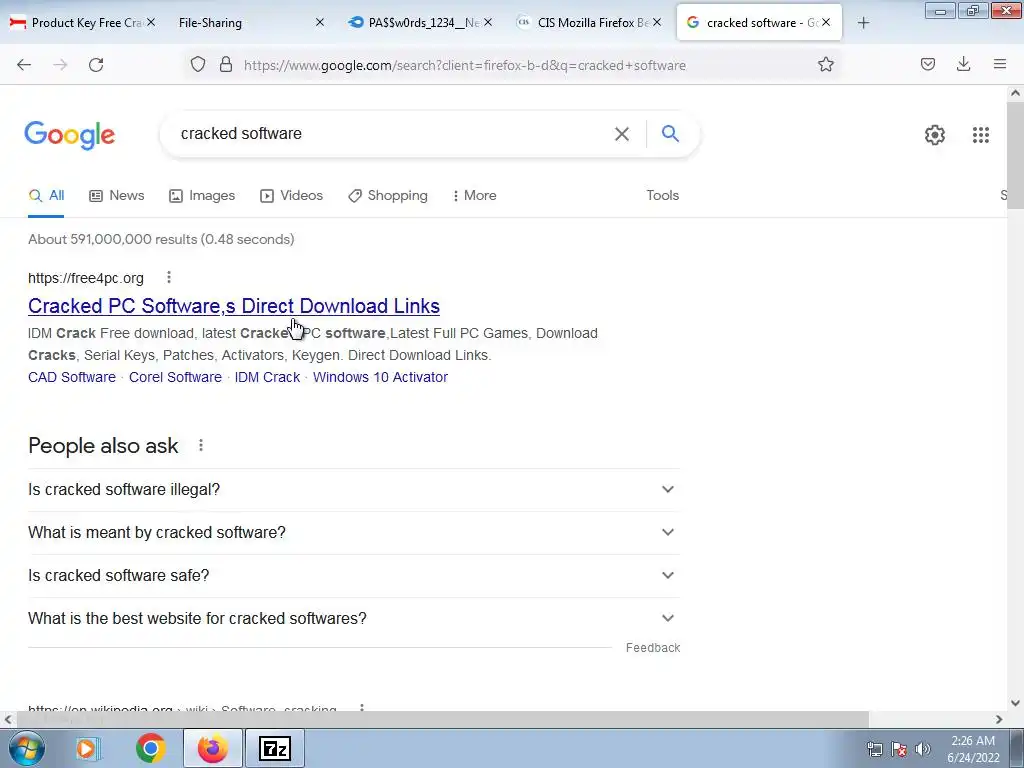Bookmark this page with the star icon
This screenshot has width=1024, height=768.
coord(825,65)
